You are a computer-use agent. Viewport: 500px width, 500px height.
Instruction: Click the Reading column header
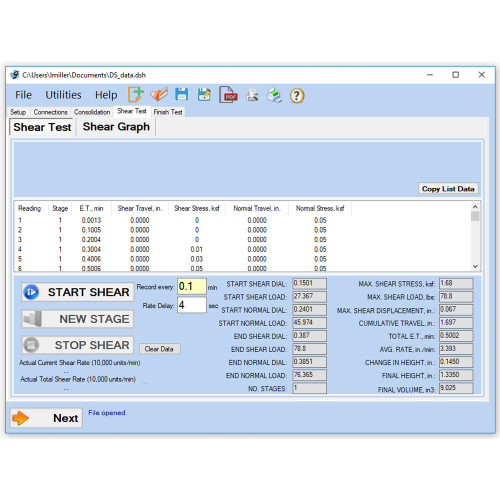pyautogui.click(x=30, y=208)
